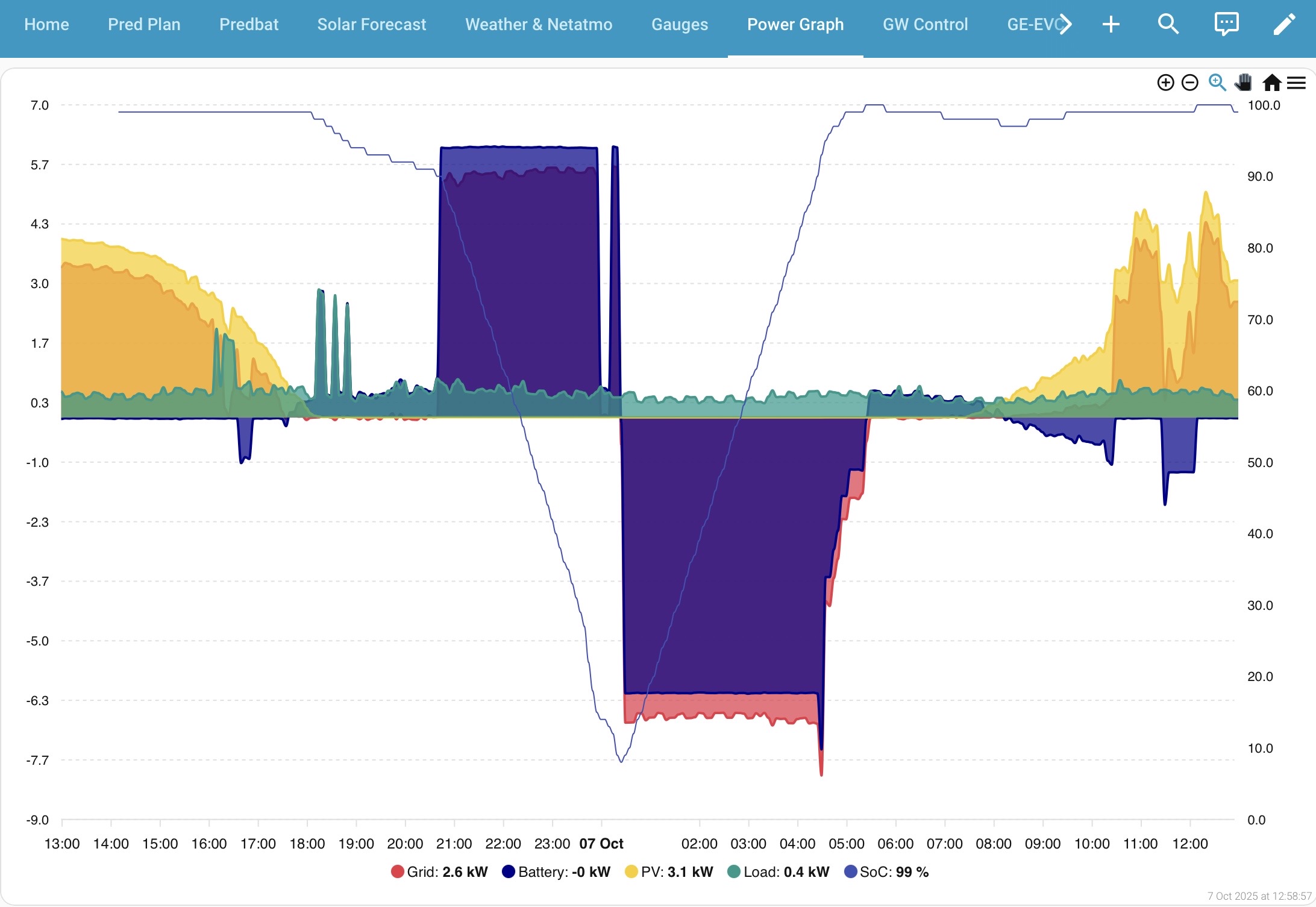
Task: Click the pencil edit dashboard icon
Action: pos(1284,24)
